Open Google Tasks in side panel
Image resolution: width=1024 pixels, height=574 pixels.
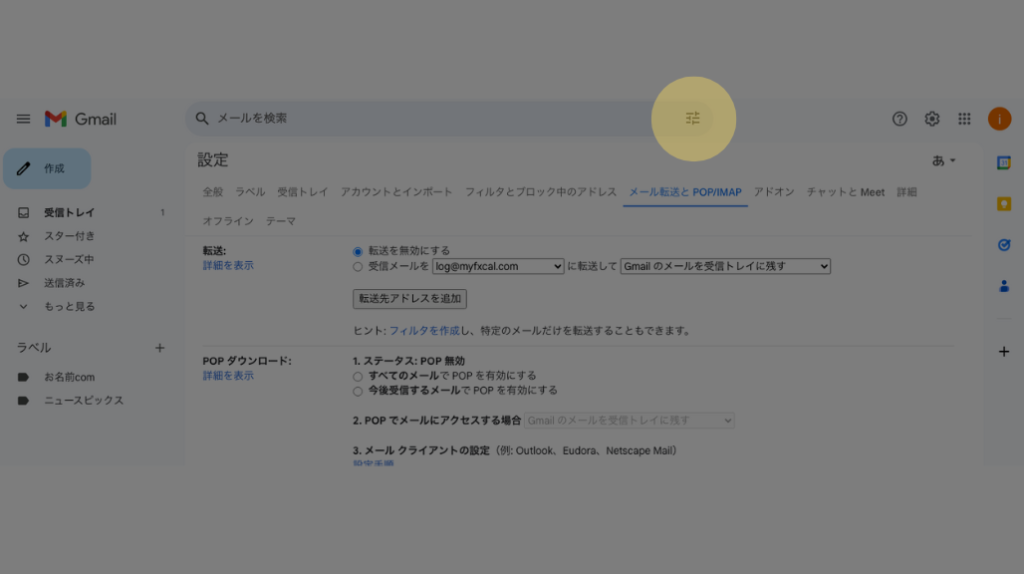tap(1004, 245)
